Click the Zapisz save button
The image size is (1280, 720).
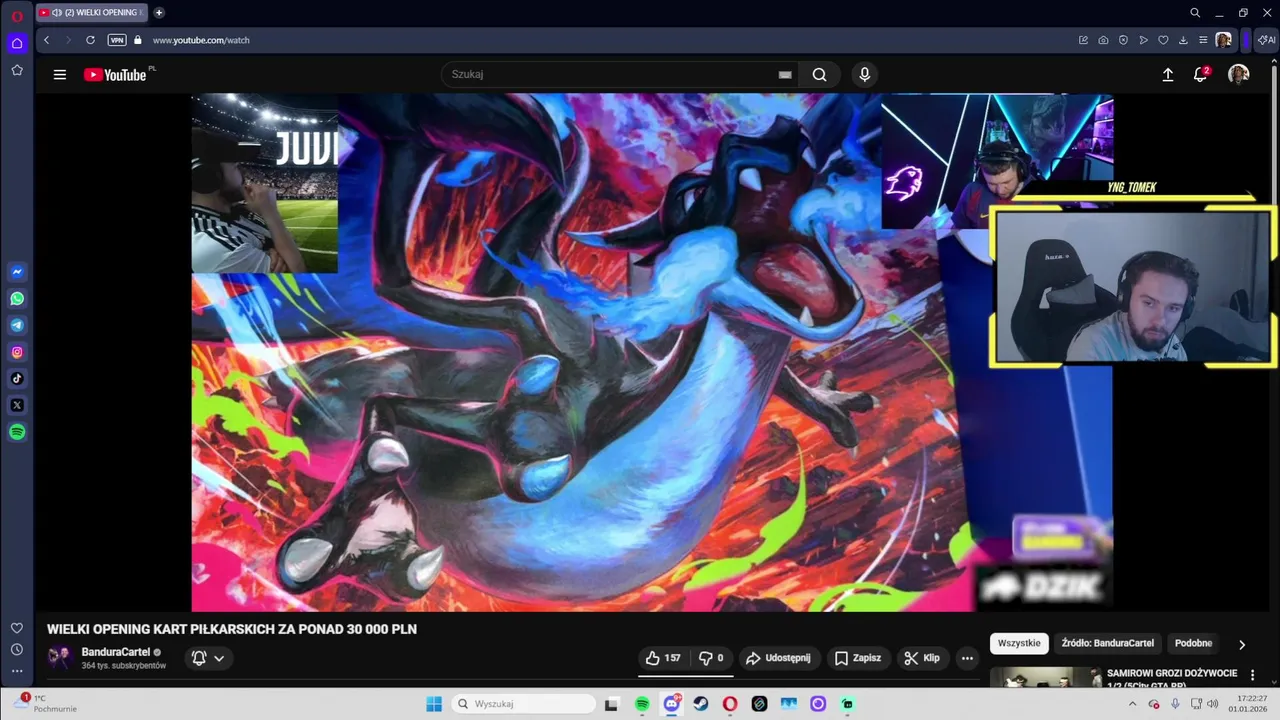[x=857, y=658]
